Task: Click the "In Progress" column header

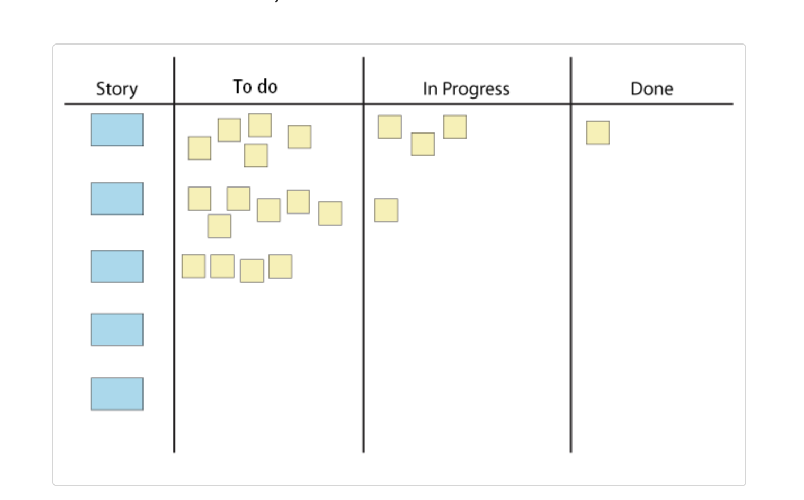Action: pos(466,89)
